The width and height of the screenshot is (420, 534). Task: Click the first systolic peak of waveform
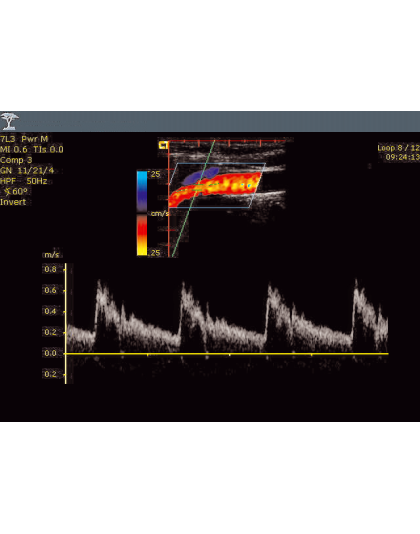pyautogui.click(x=99, y=283)
